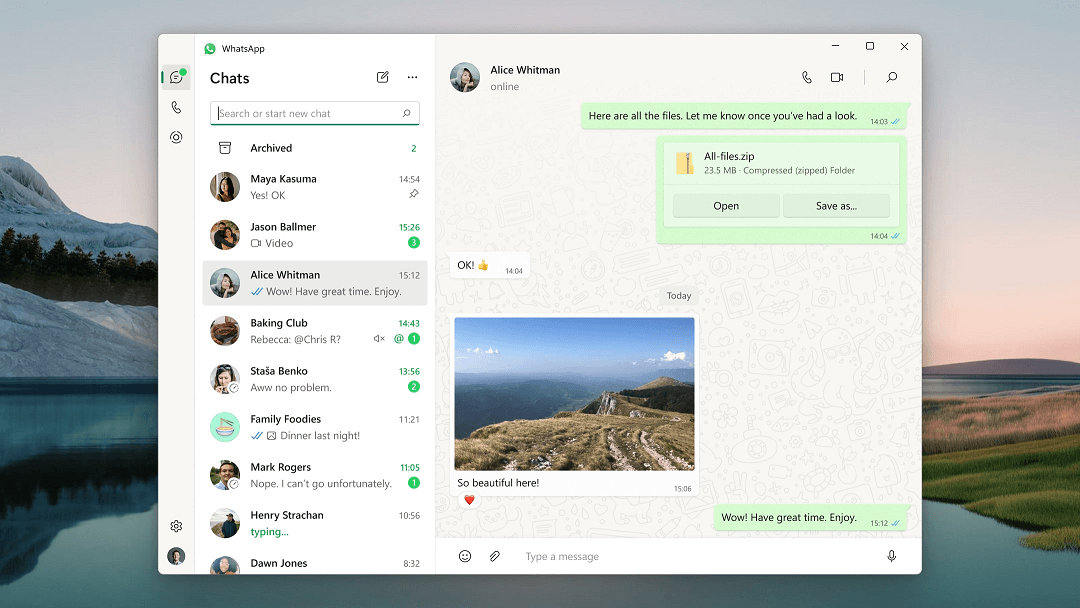Compose a new chat
The width and height of the screenshot is (1080, 608).
point(383,78)
